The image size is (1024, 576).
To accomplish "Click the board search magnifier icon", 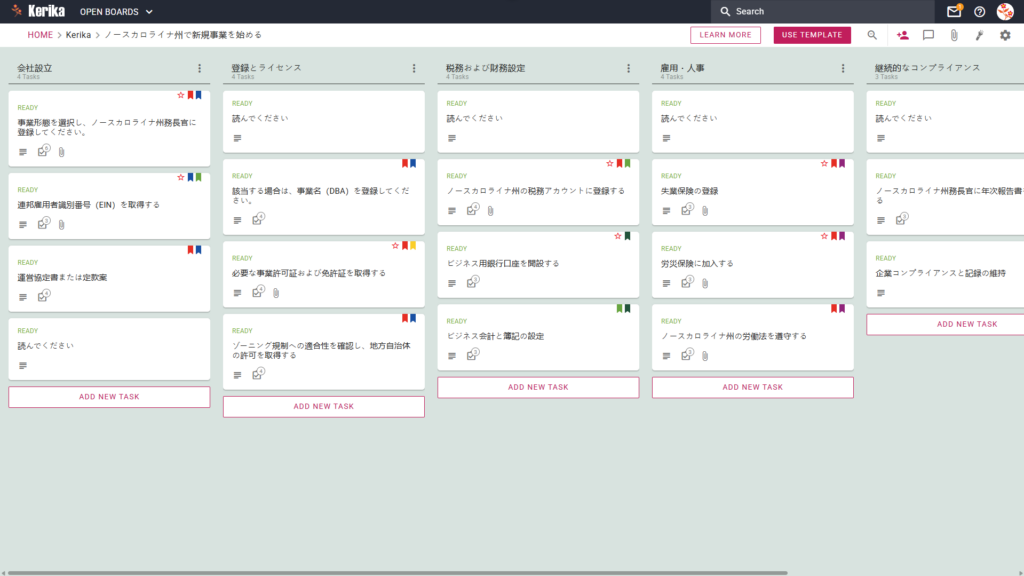I will click(x=872, y=35).
